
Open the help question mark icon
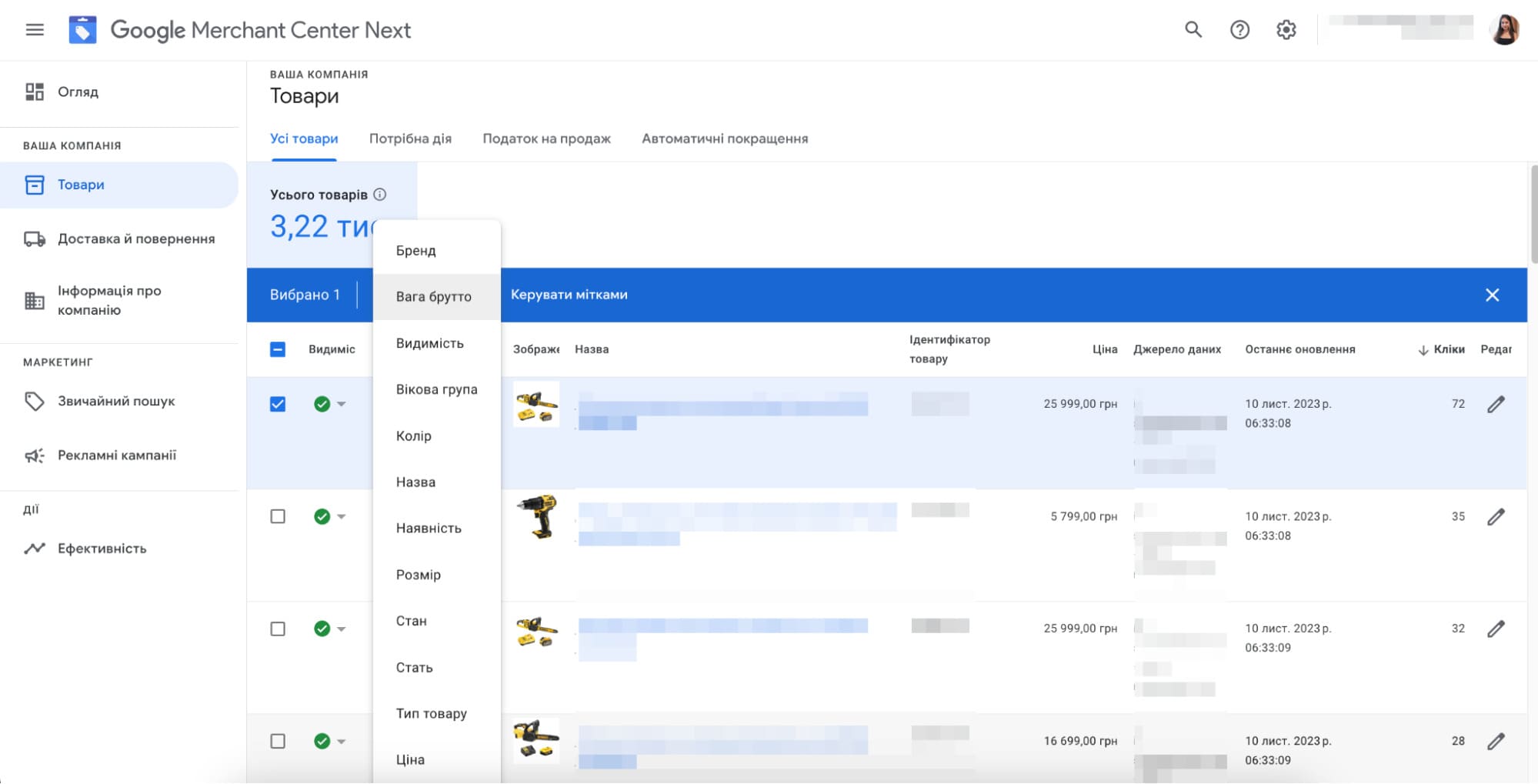coord(1239,30)
